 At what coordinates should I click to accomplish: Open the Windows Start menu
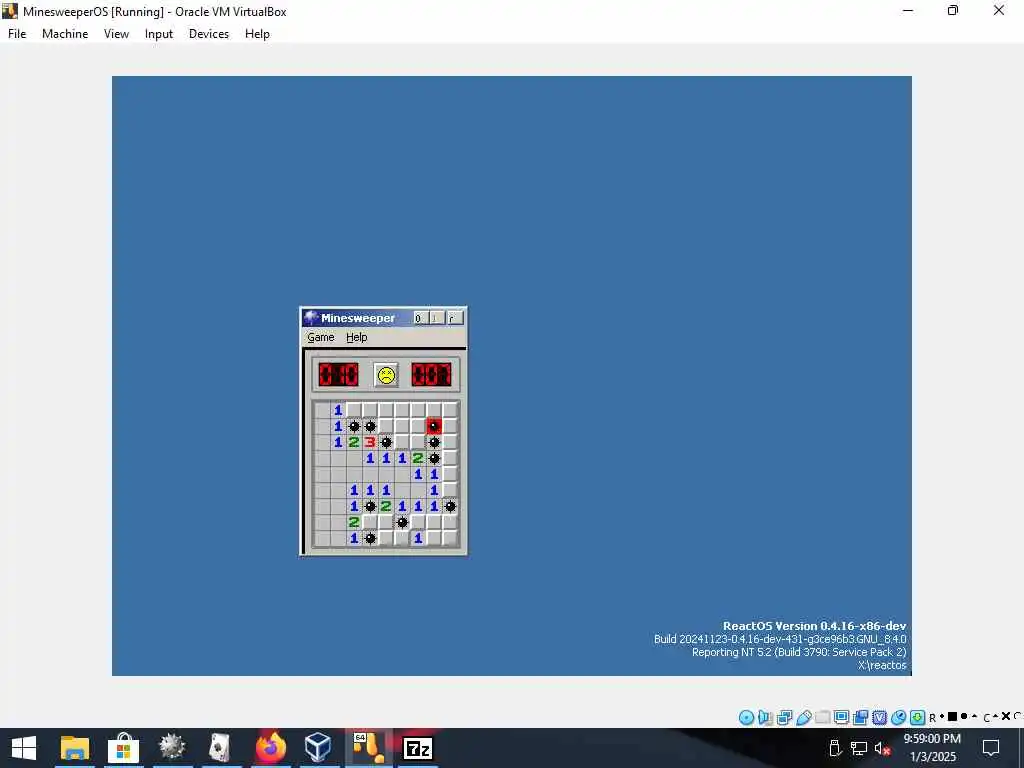[24, 748]
